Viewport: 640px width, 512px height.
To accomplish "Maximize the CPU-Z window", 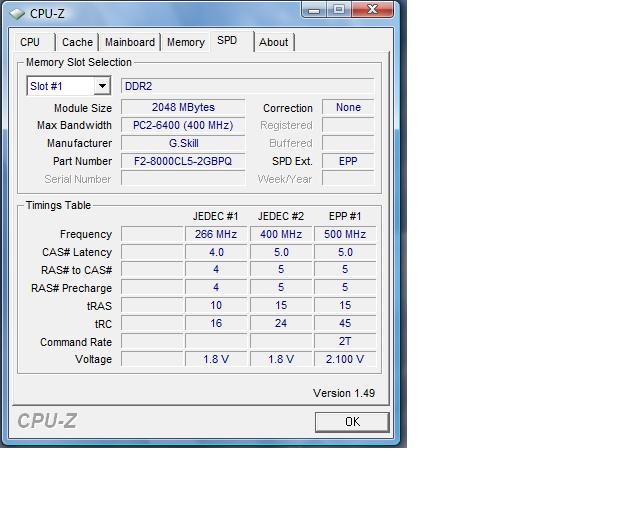I will [339, 10].
